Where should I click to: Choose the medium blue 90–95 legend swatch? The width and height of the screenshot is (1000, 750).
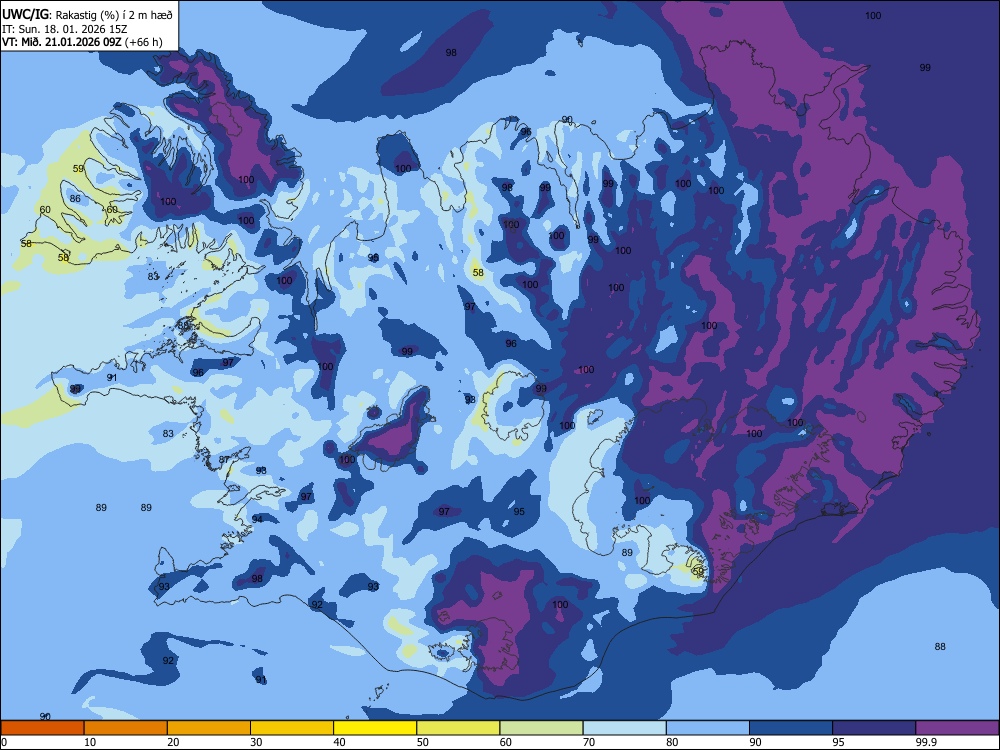pyautogui.click(x=791, y=728)
